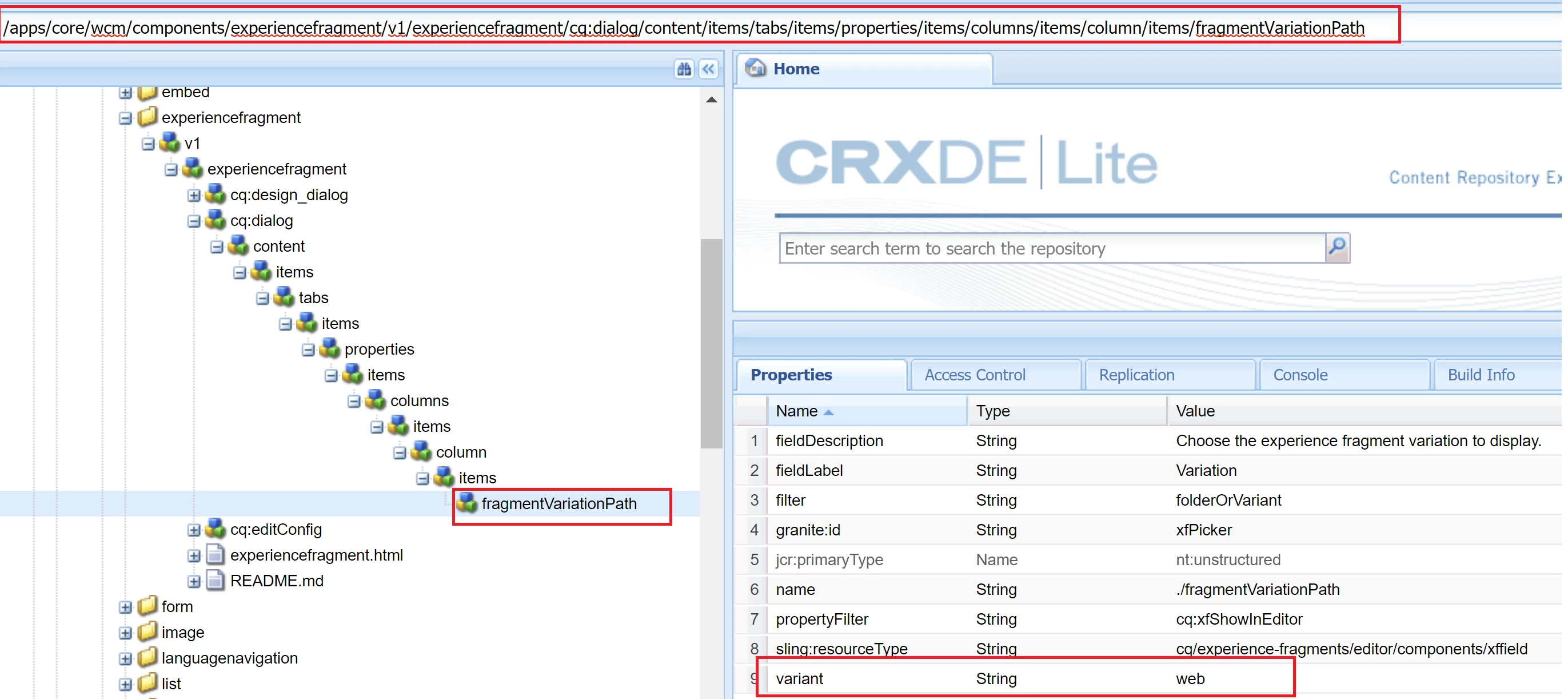Select the fragmentVariationPath node icon
This screenshot has height=699, width=1568.
coord(467,503)
